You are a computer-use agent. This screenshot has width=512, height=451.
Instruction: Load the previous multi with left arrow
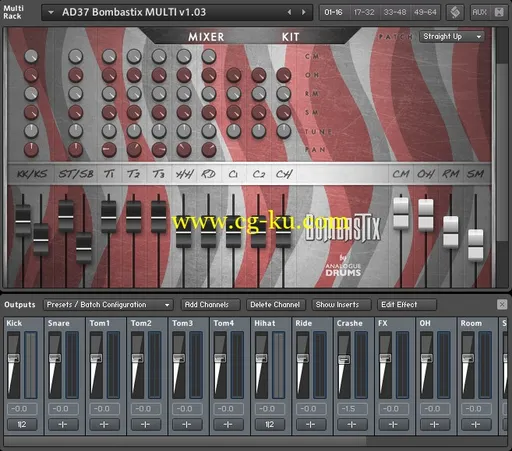[x=289, y=12]
